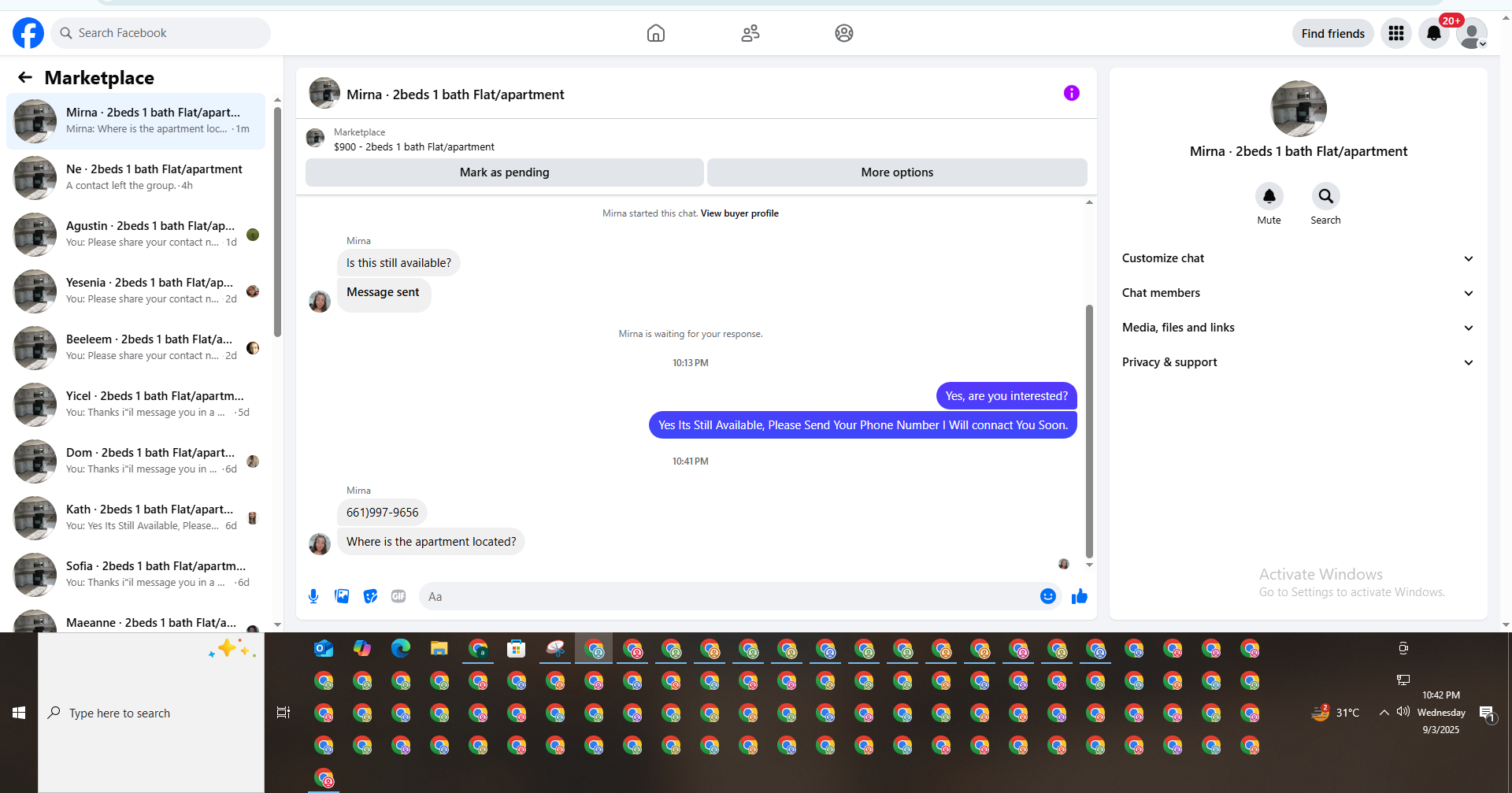Open the Beeleem conversation
The width and height of the screenshot is (1512, 793).
click(135, 348)
